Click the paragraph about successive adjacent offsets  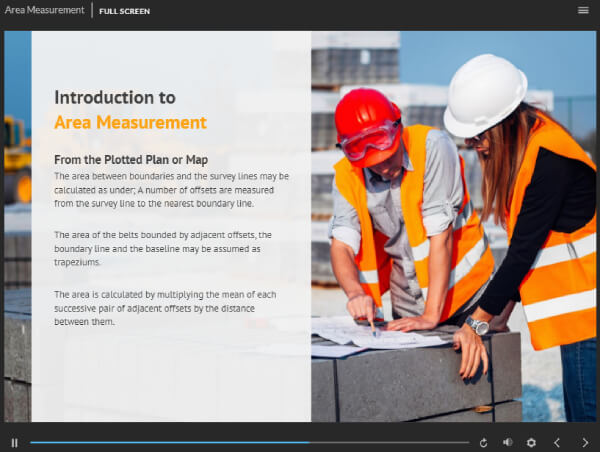click(x=165, y=308)
